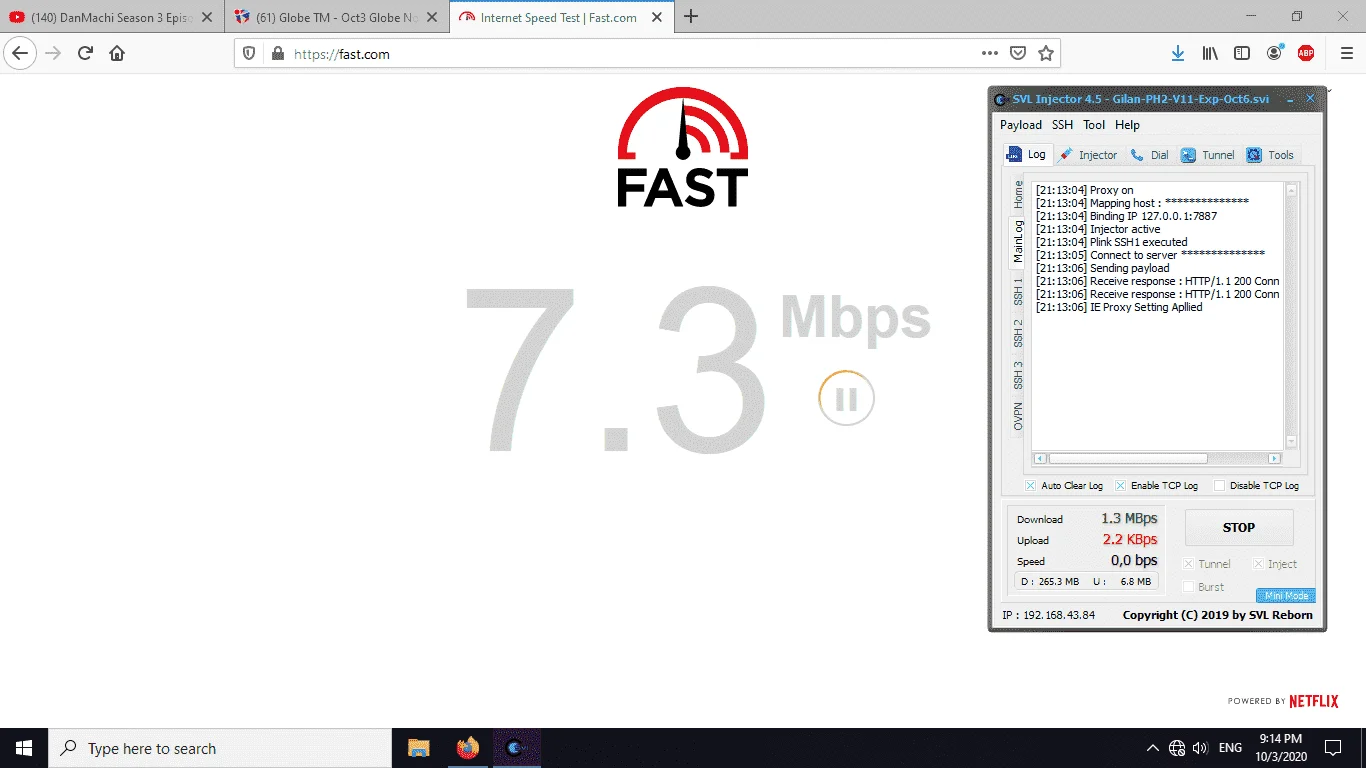Switch to the Tools tab

(x=1271, y=155)
